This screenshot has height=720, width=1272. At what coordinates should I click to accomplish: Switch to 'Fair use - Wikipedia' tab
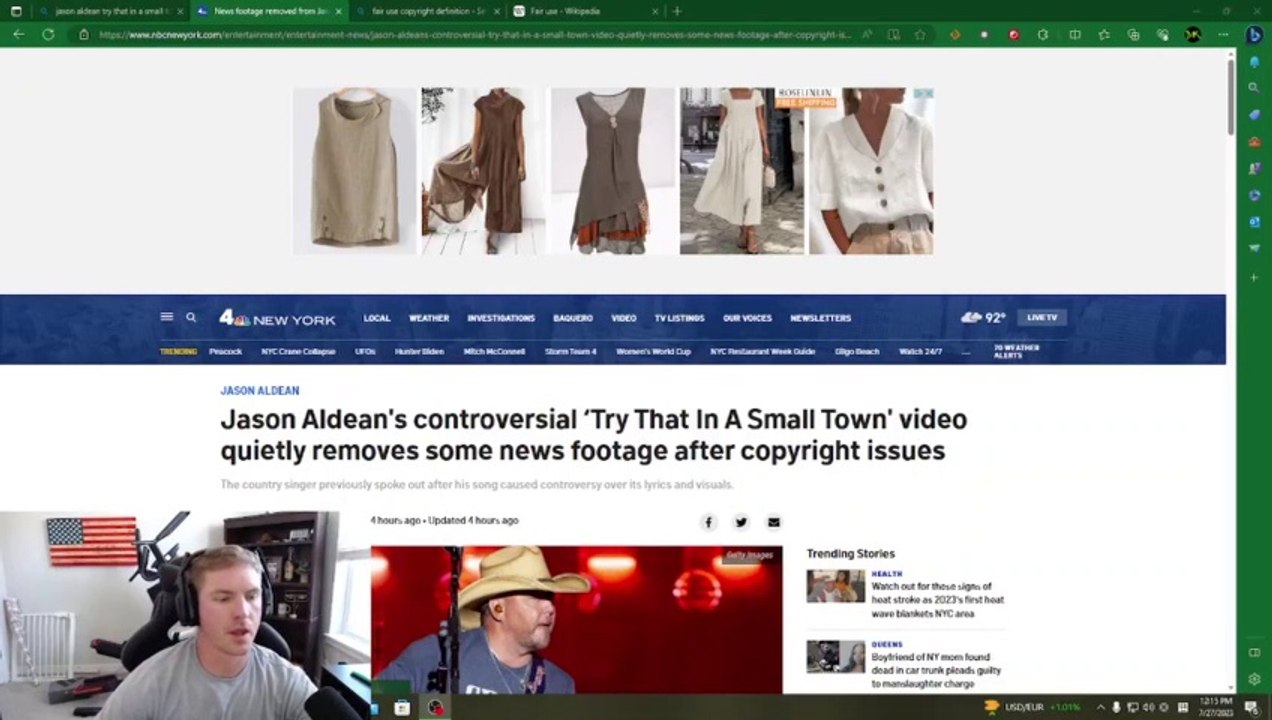(x=585, y=11)
